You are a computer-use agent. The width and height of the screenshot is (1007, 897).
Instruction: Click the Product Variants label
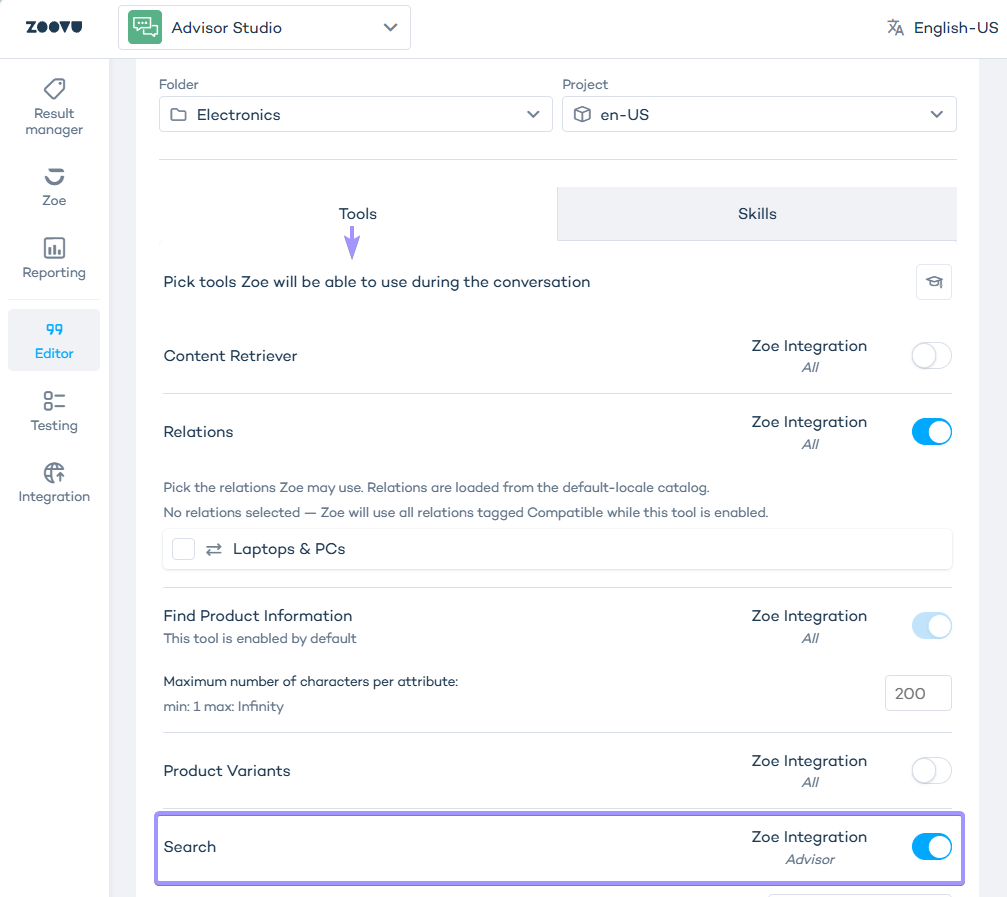pos(227,771)
